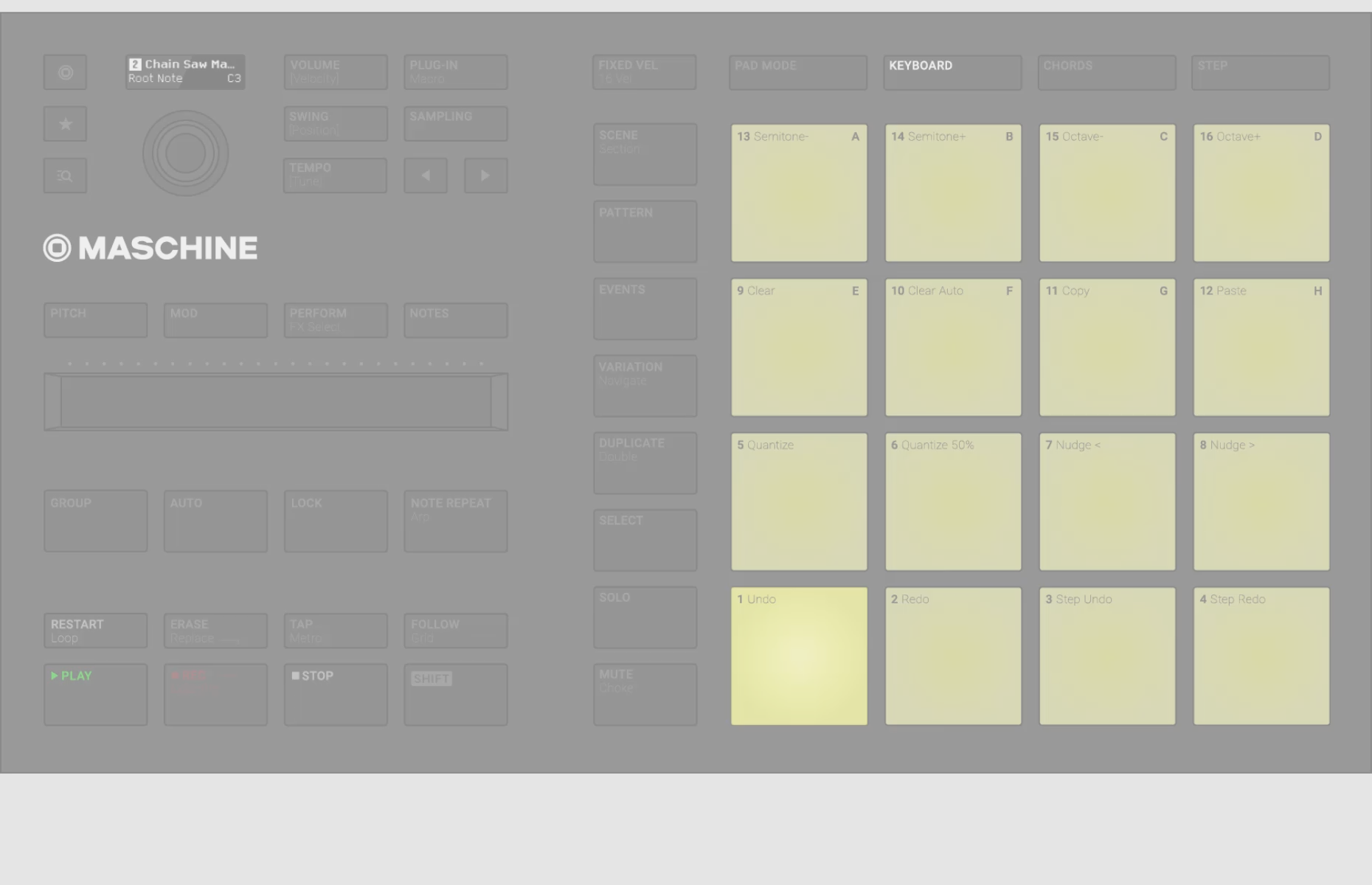Viewport: 1372px width, 885px height.
Task: Click the VARIATION Navigate button
Action: coord(645,386)
